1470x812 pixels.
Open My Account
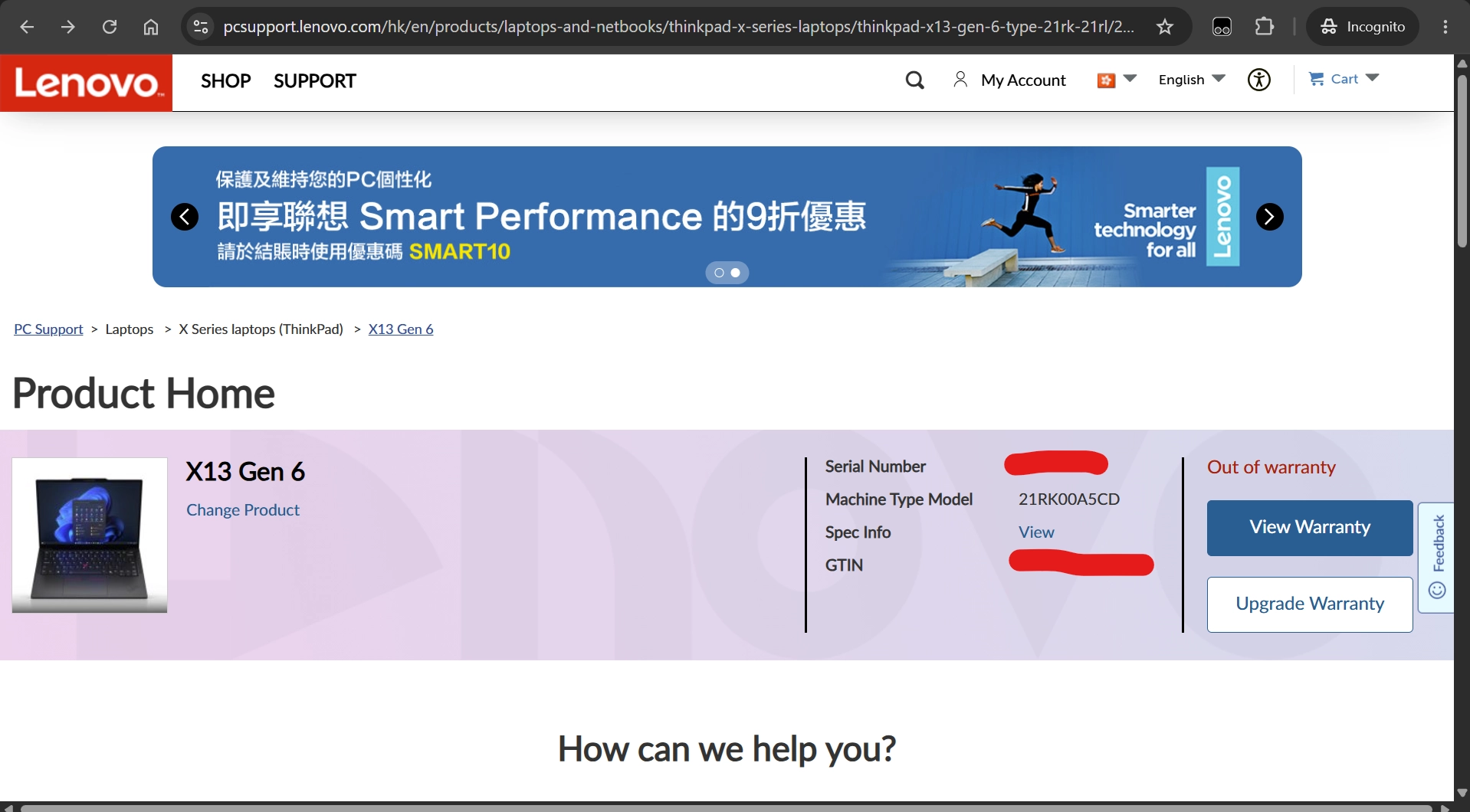click(x=1009, y=80)
